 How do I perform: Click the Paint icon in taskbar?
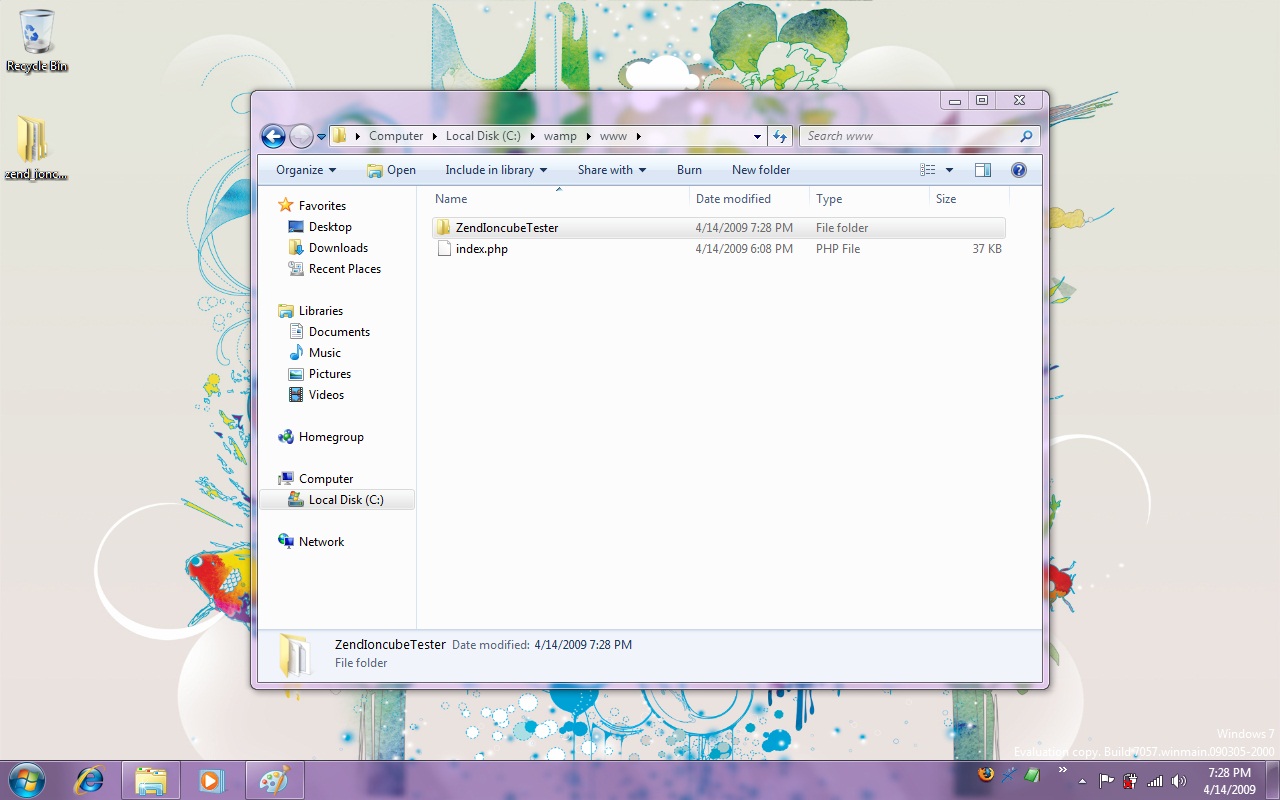273,780
